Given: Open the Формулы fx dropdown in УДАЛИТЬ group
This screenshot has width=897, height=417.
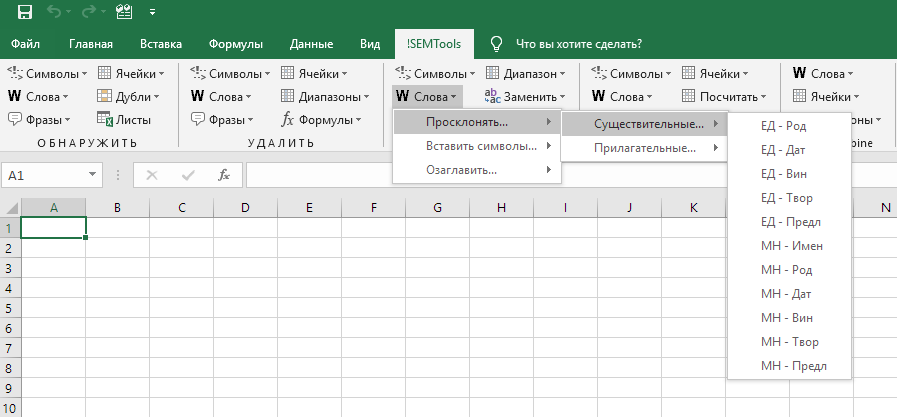Looking at the screenshot, I should coord(322,120).
